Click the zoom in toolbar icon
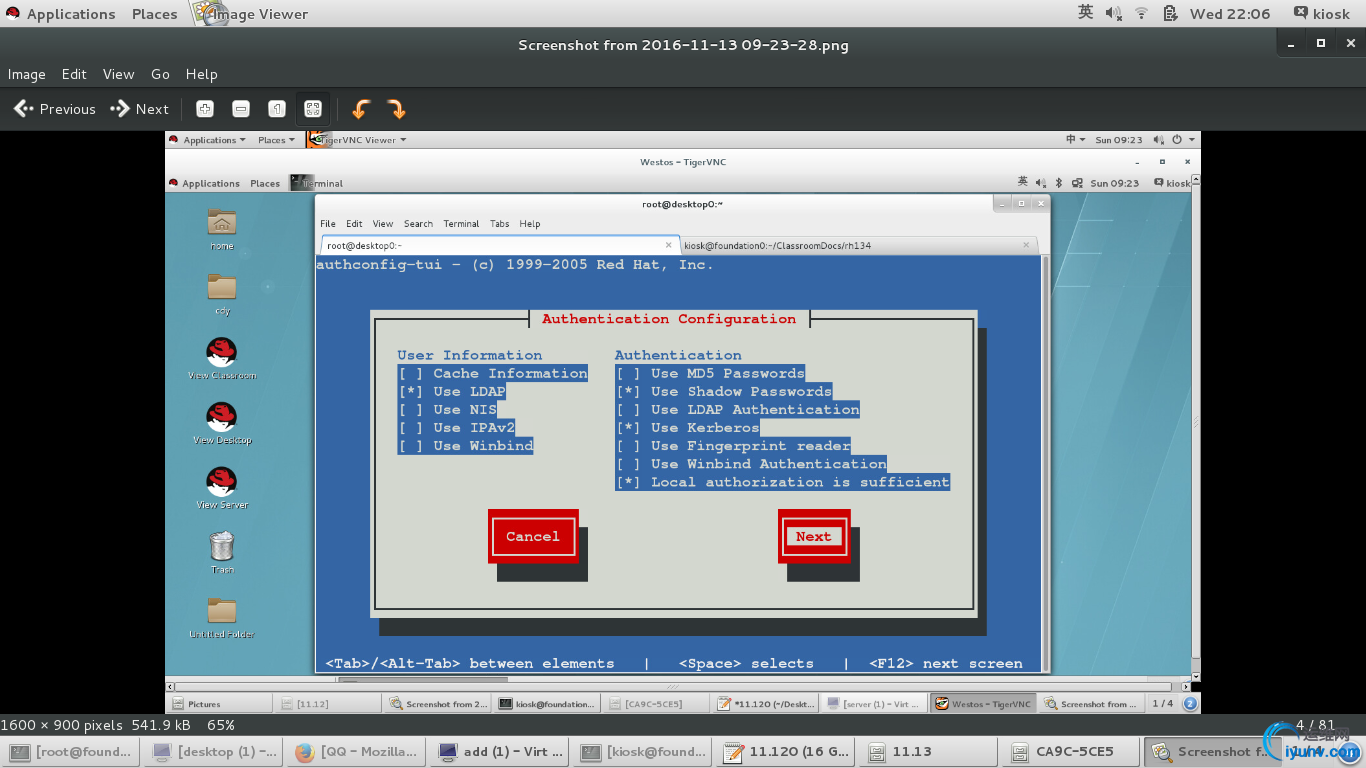The image size is (1366, 768). [x=205, y=109]
